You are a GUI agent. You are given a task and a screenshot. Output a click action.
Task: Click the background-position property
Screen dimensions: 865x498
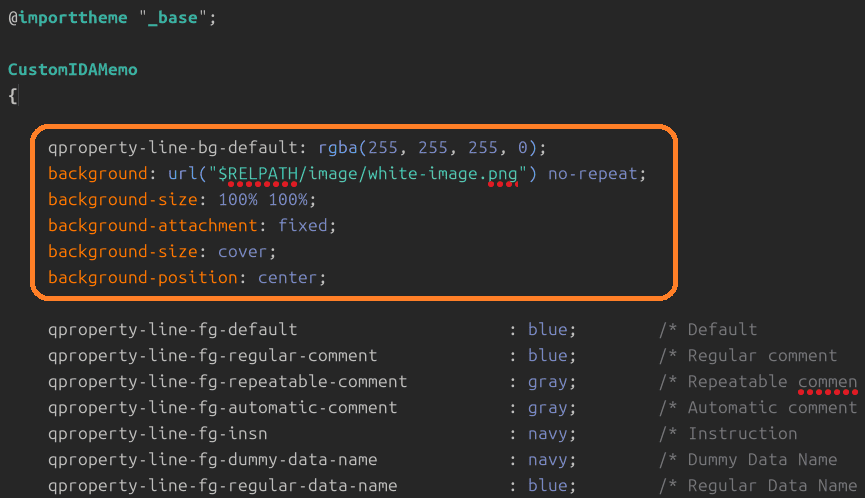tap(142, 277)
